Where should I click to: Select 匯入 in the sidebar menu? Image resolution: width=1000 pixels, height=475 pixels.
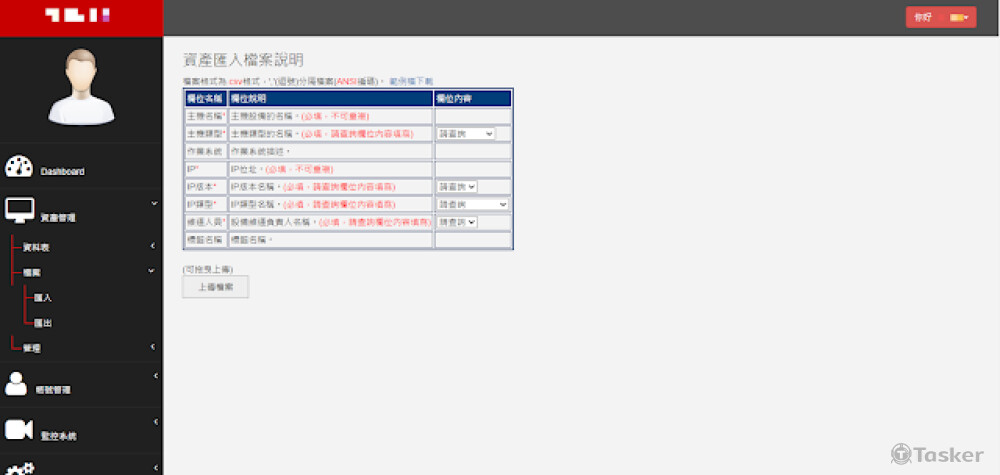click(x=42, y=297)
